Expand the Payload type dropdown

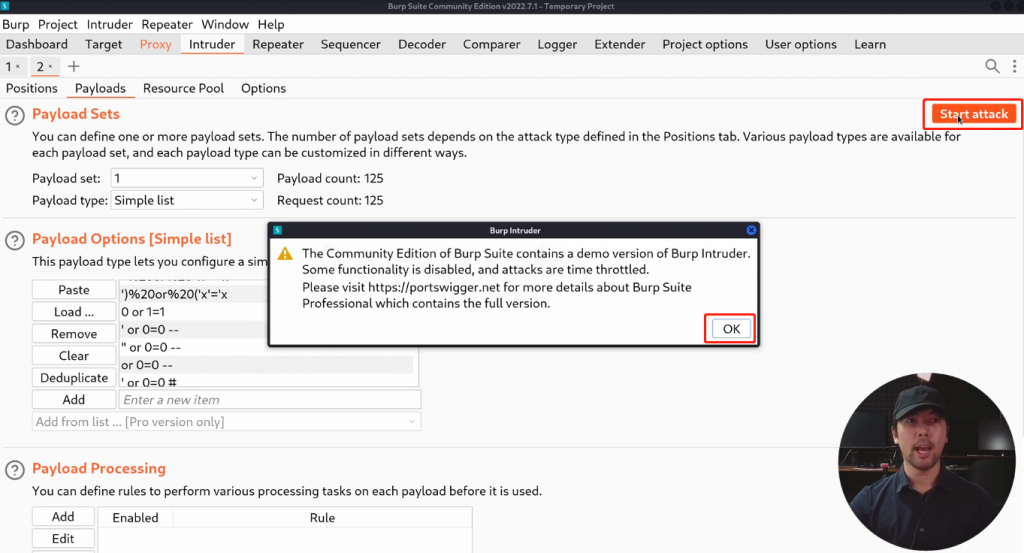click(187, 200)
